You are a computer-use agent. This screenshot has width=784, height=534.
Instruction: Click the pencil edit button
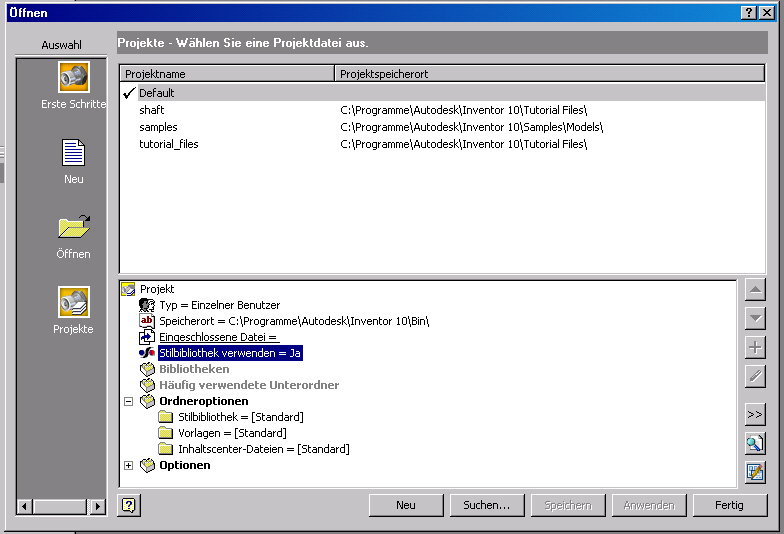(x=755, y=376)
